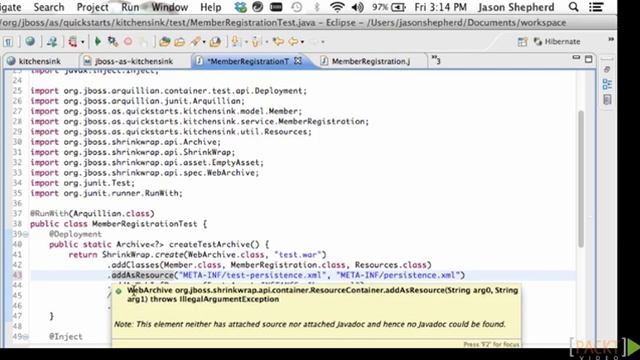Click the green Run launch icon
The image size is (640, 360).
(98, 41)
